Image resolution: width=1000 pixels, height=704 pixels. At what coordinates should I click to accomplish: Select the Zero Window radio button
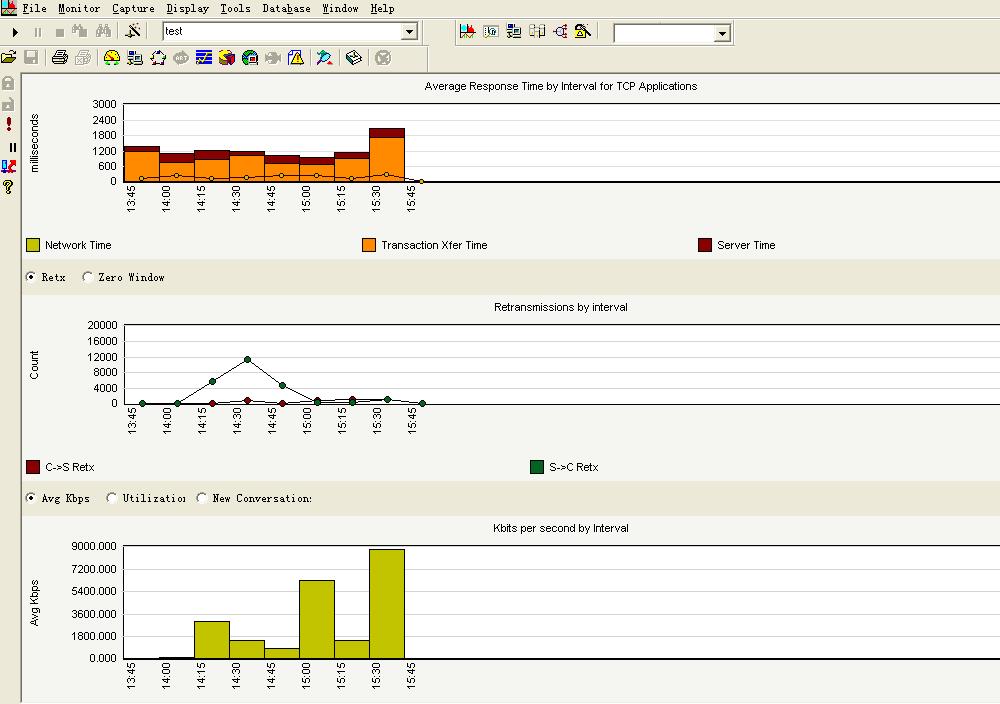[88, 277]
